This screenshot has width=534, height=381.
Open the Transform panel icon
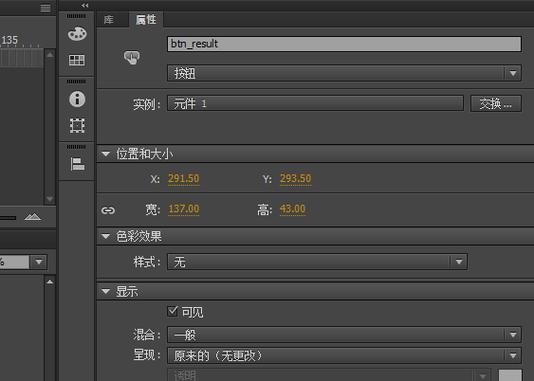(x=77, y=126)
